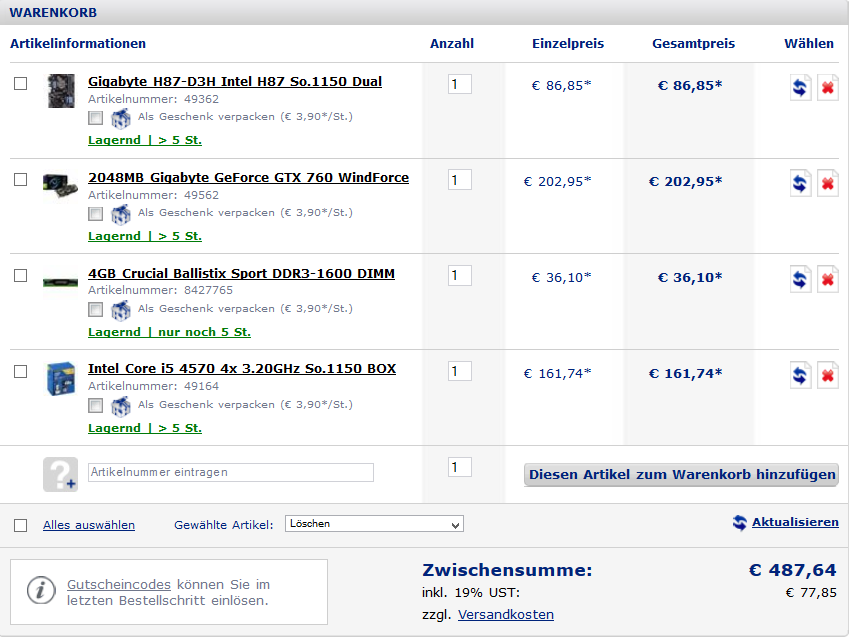This screenshot has height=639, width=857.
Task: Click Diesen Artikel zum Warenkorb hinzufügen button
Action: click(682, 475)
